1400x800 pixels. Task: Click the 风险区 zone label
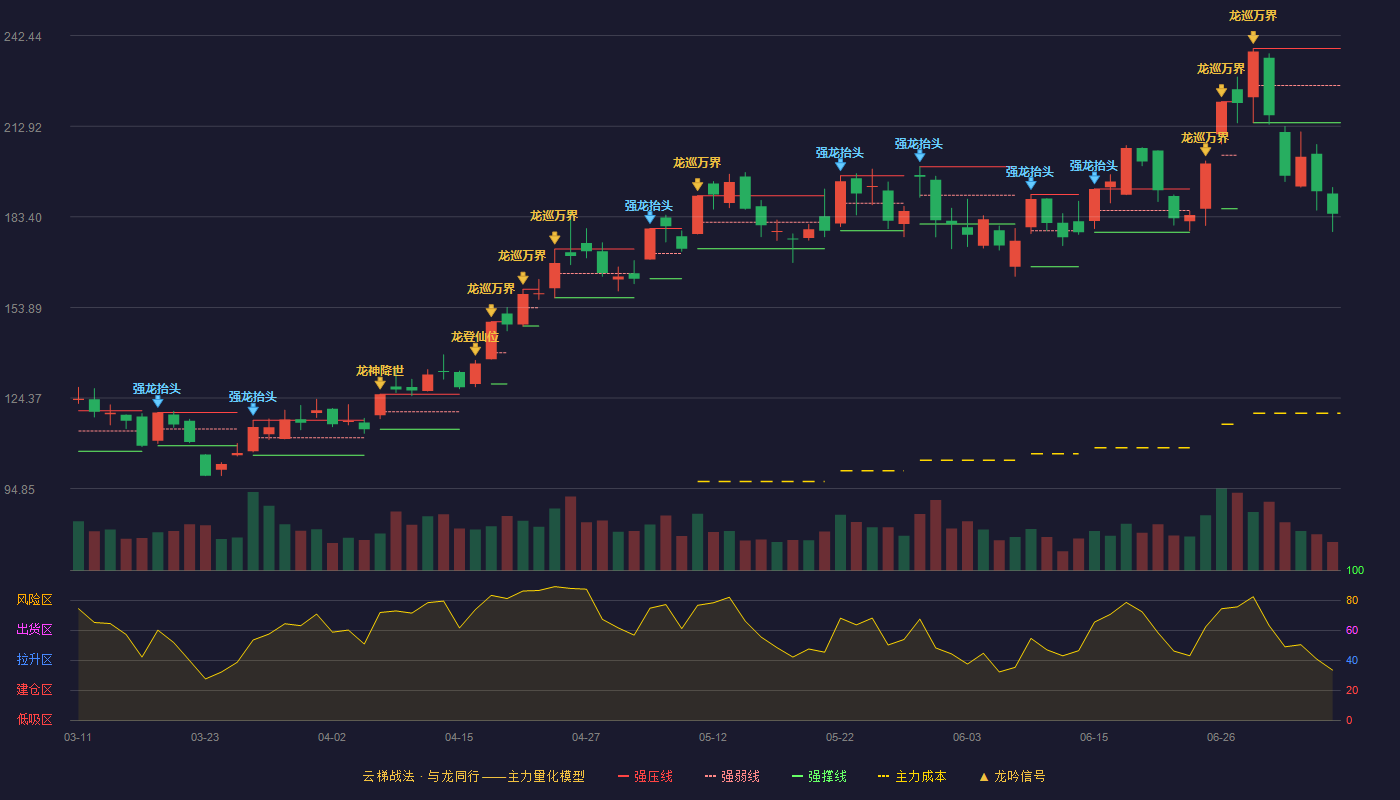point(34,600)
